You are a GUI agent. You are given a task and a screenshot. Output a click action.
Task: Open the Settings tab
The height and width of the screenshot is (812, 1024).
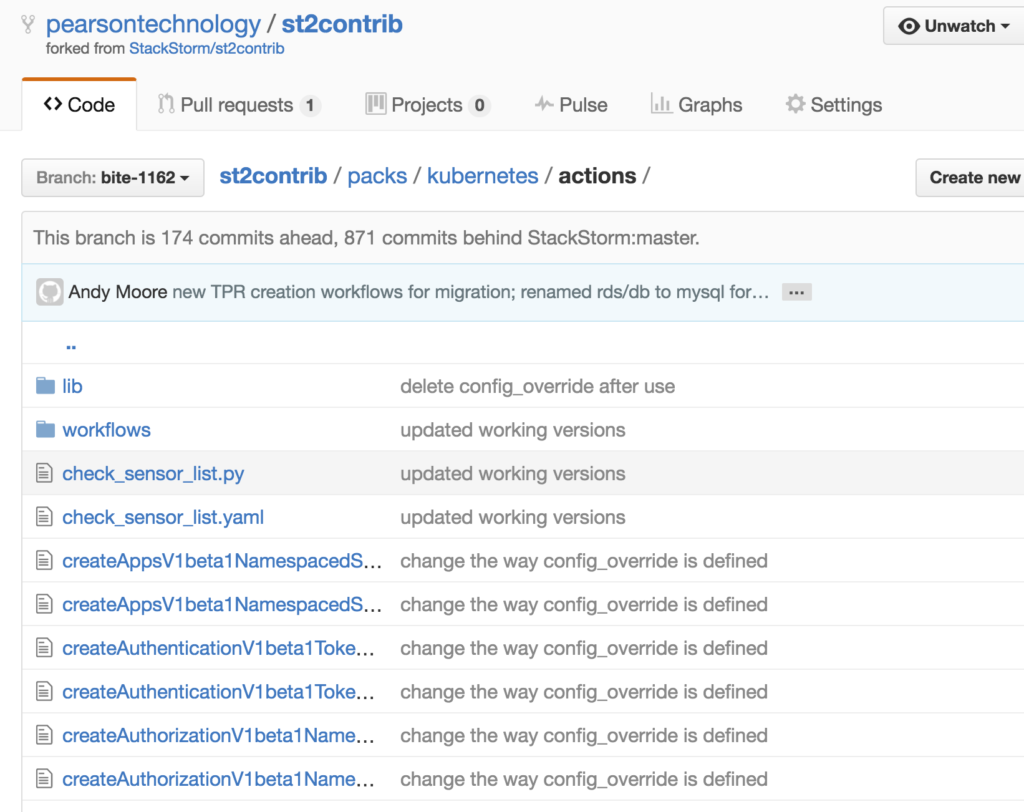(834, 105)
